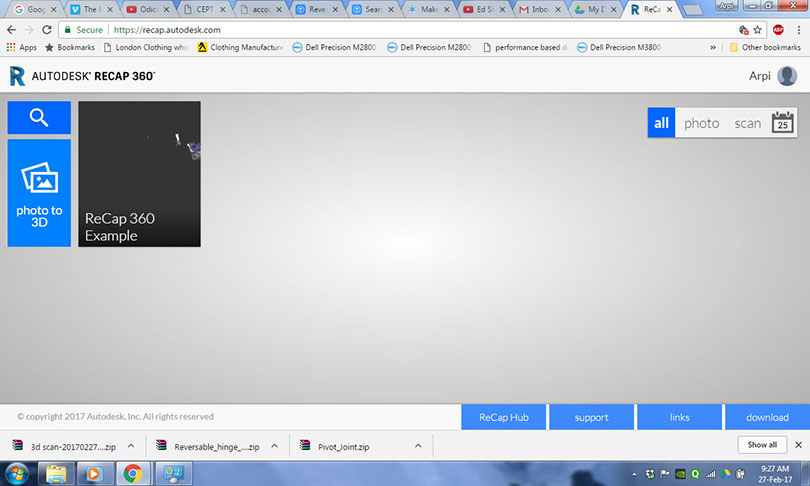Open File Explorer from the taskbar
Screen dimensions: 810x486
pos(56,474)
